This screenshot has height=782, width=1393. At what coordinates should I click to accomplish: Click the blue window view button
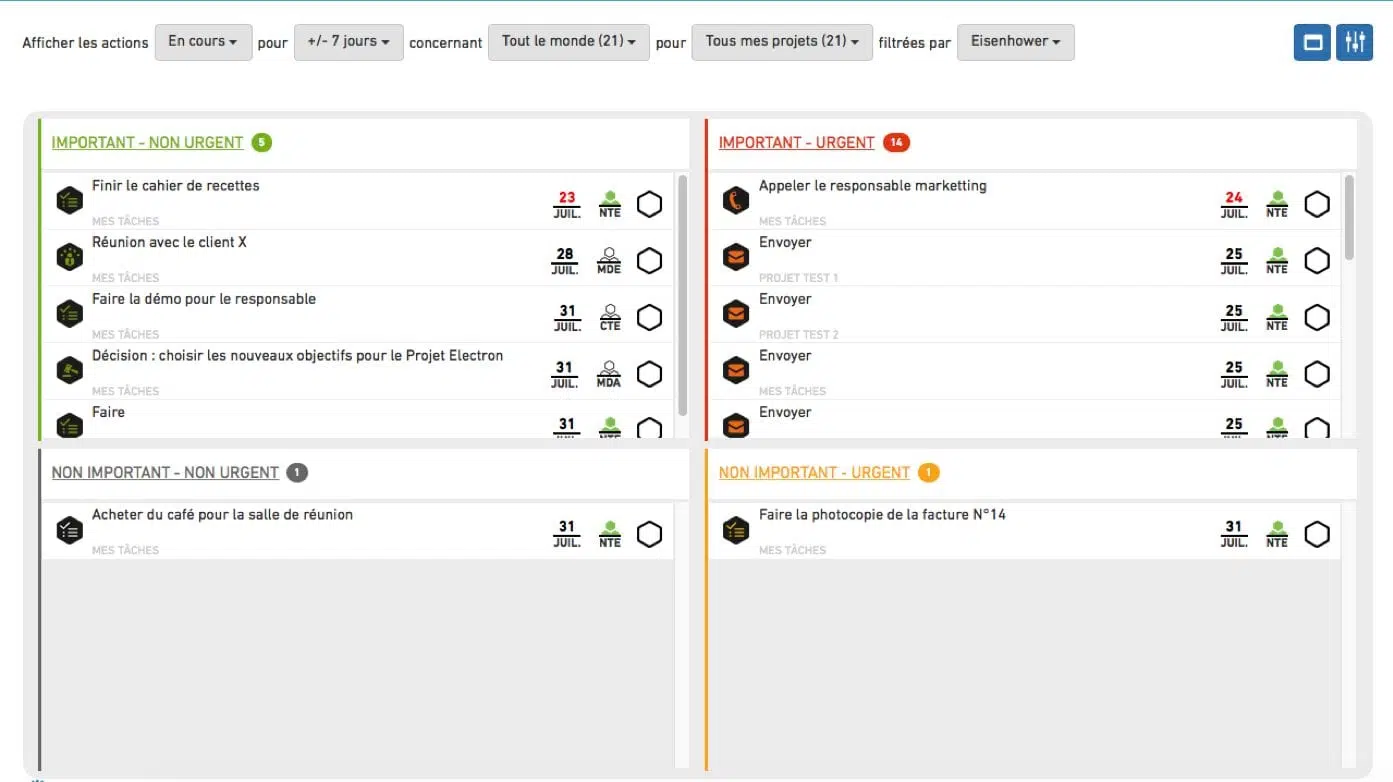pyautogui.click(x=1312, y=42)
